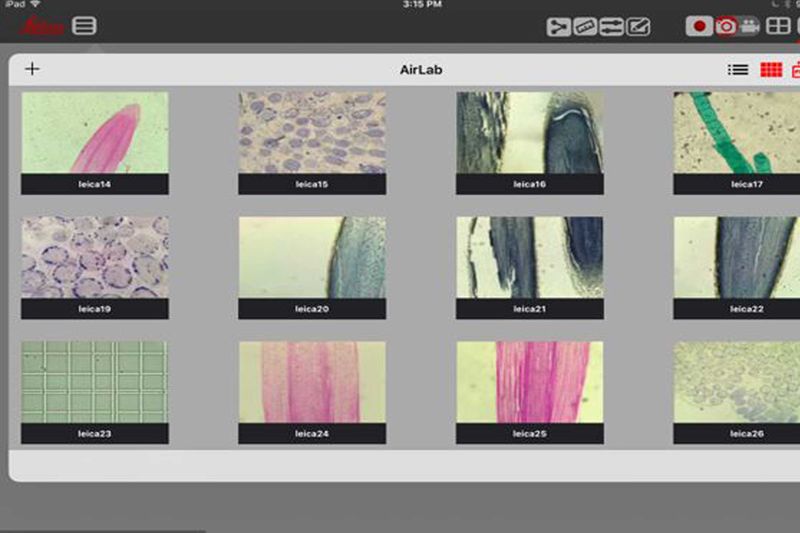Switch gallery to list view
This screenshot has height=533, width=800.
(x=738, y=69)
